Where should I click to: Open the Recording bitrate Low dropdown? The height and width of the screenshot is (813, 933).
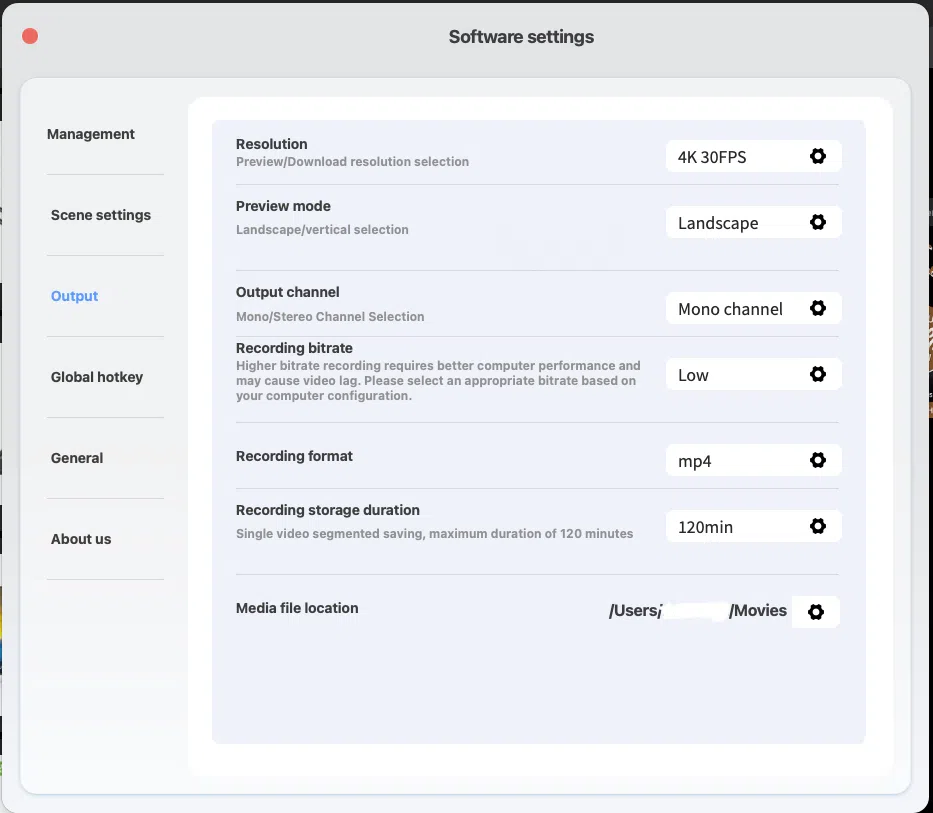pyautogui.click(x=735, y=374)
